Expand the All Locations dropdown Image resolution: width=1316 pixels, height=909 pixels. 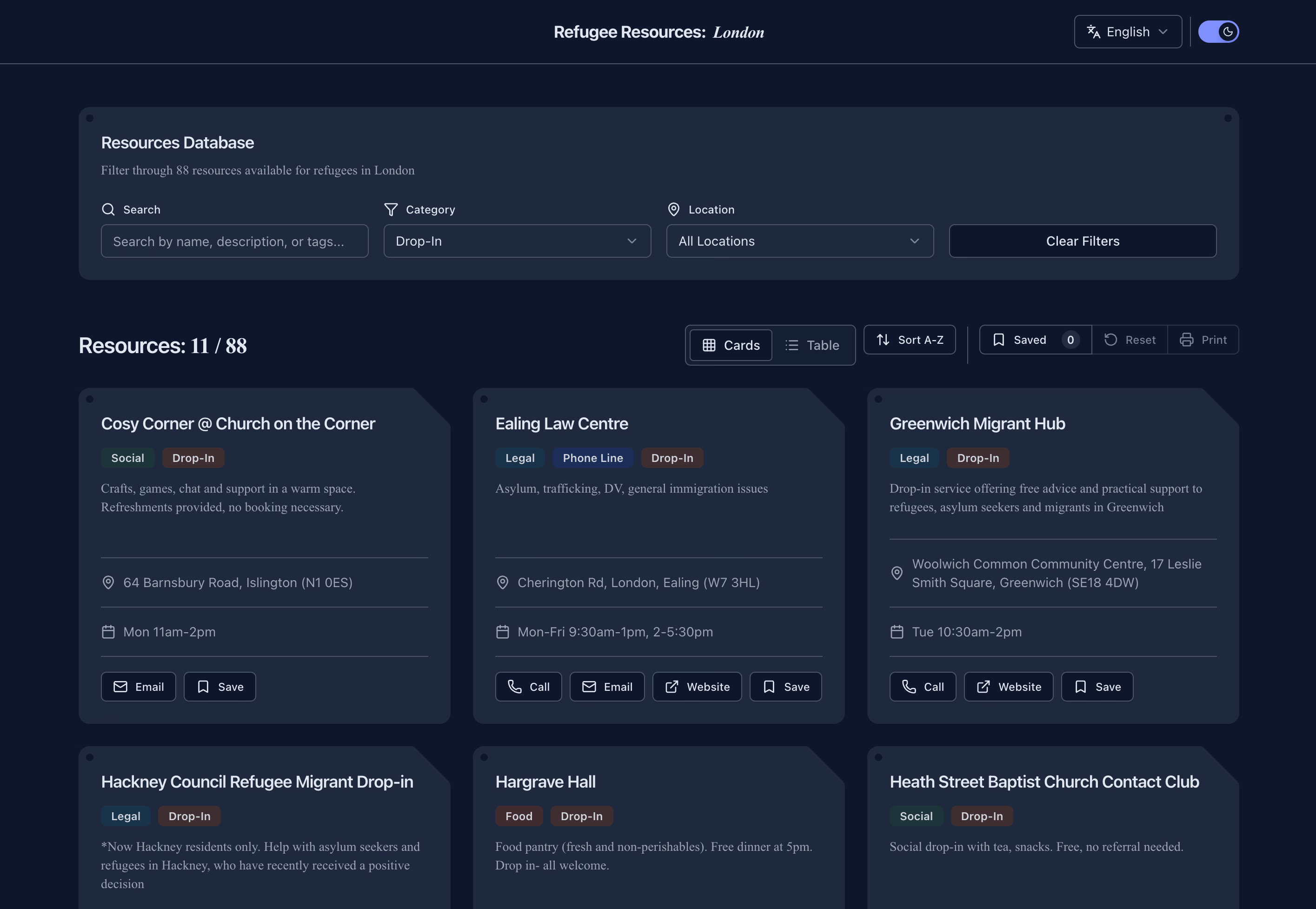800,241
